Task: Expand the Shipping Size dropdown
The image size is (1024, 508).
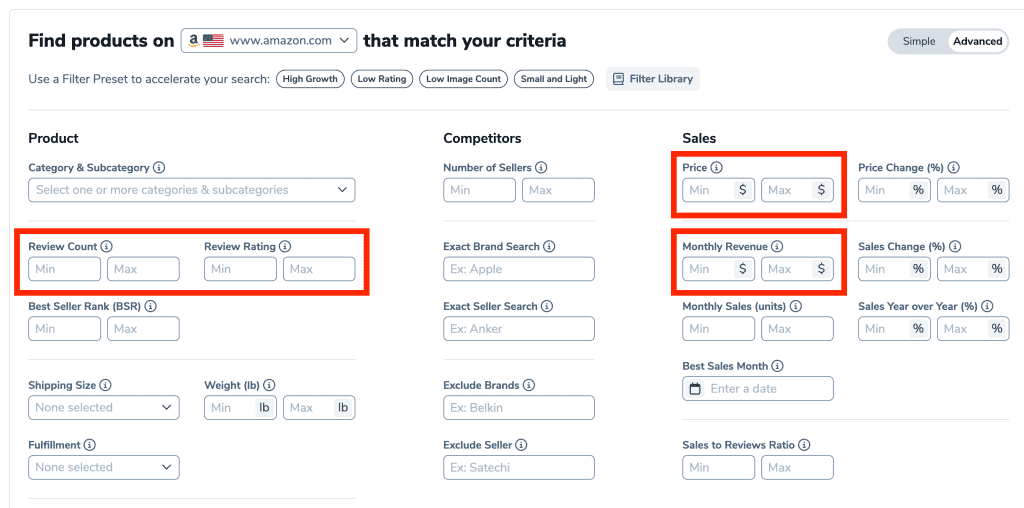Action: (104, 407)
